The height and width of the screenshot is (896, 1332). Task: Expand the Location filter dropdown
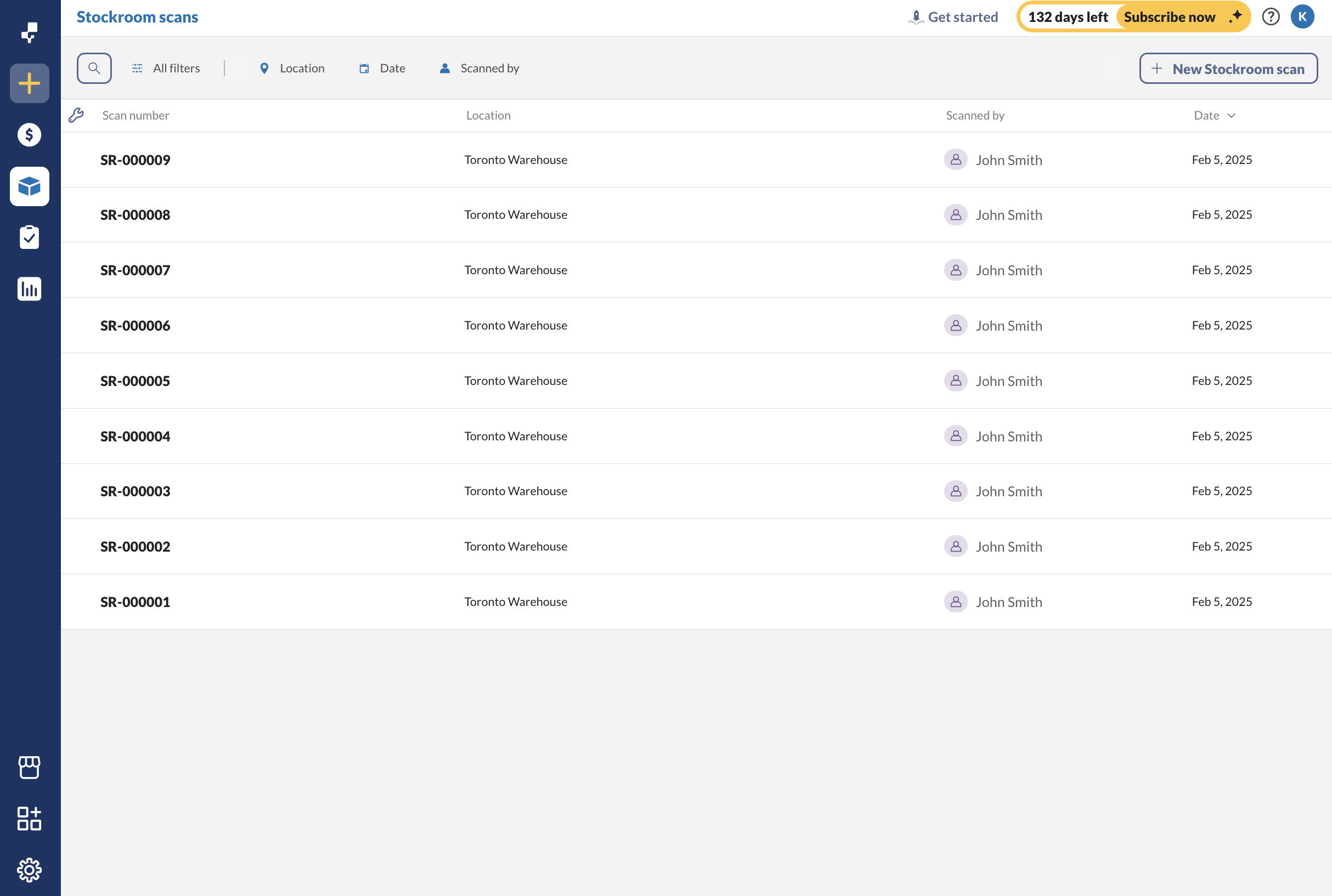(292, 69)
